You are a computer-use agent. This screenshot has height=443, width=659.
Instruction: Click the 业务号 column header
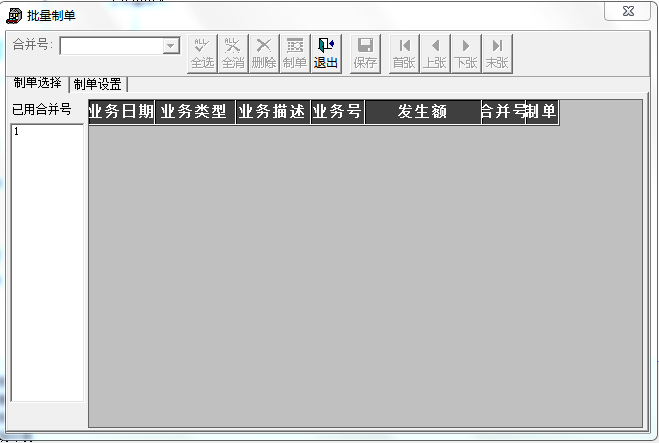pyautogui.click(x=337, y=112)
